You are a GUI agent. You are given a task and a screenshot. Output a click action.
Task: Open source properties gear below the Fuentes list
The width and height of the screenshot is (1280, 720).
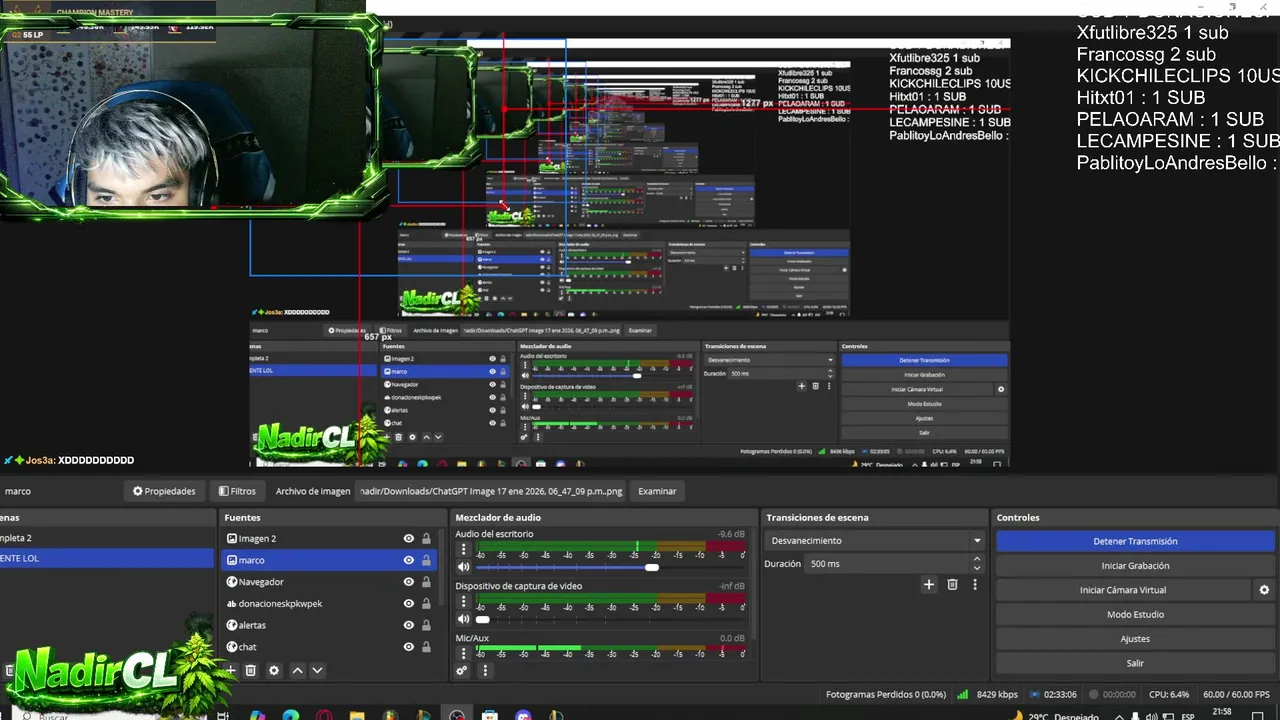[x=274, y=670]
